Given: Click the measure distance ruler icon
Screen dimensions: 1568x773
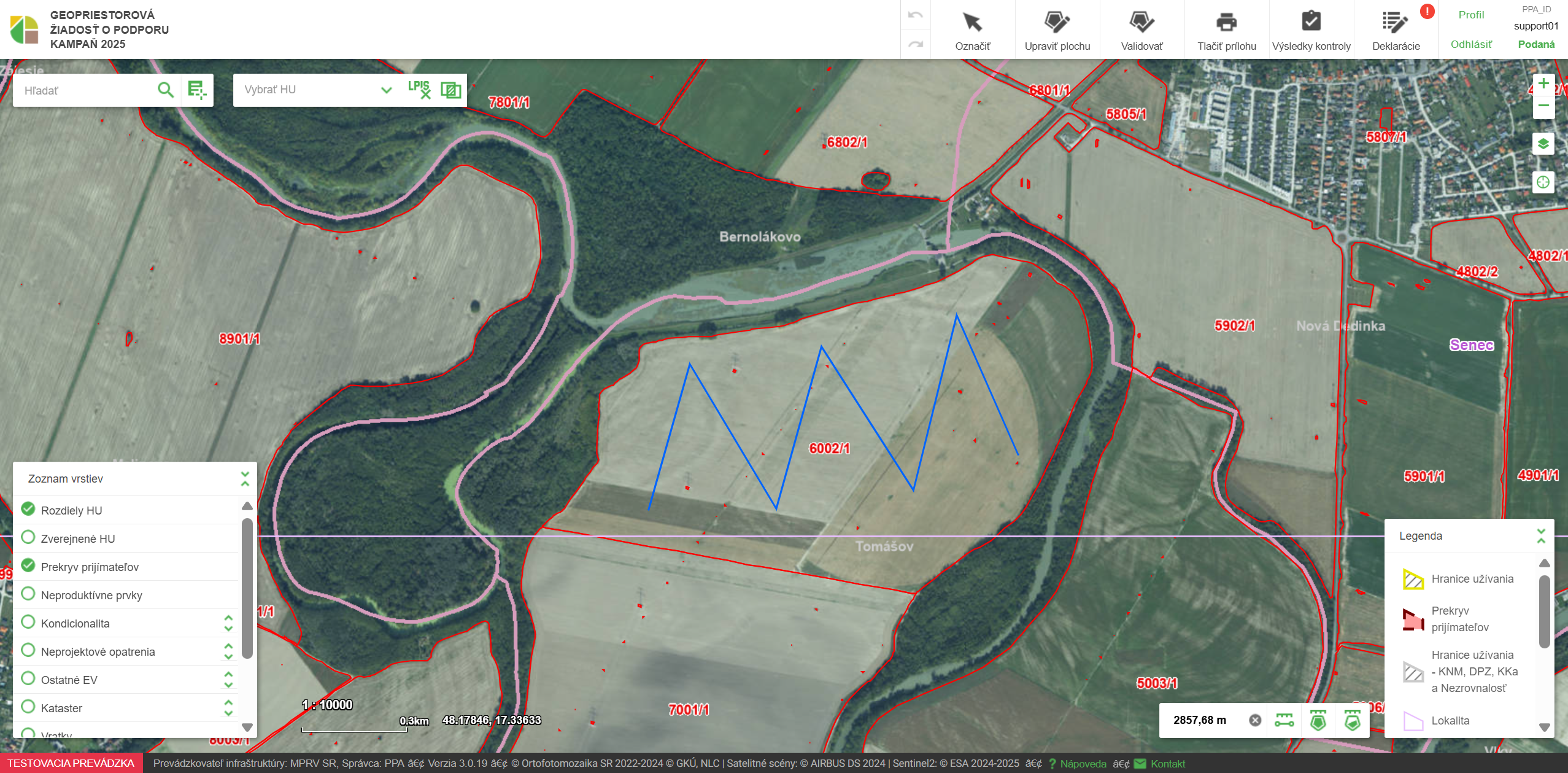Looking at the screenshot, I should pos(1284,720).
